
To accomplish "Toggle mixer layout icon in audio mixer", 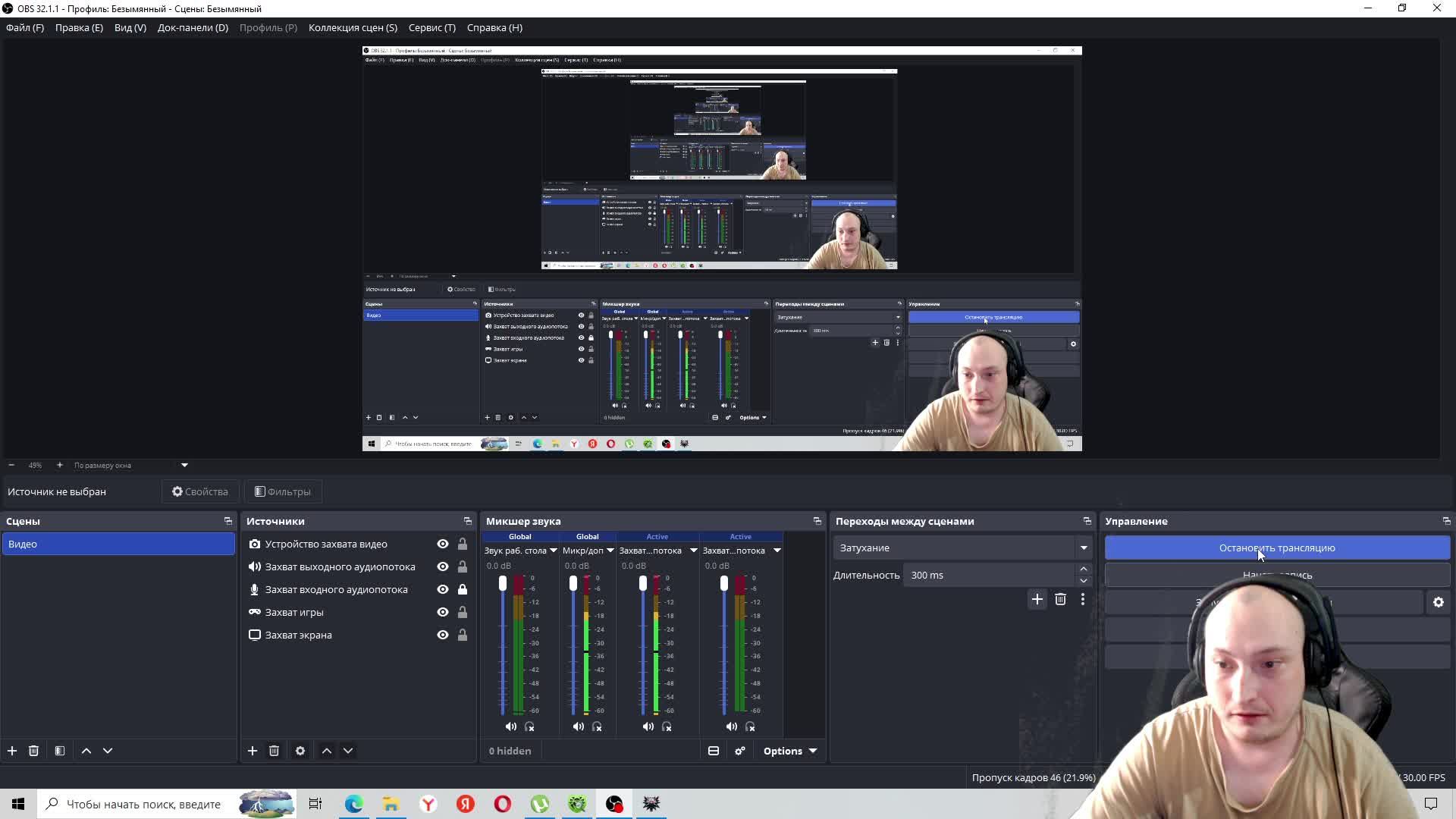I will (714, 751).
